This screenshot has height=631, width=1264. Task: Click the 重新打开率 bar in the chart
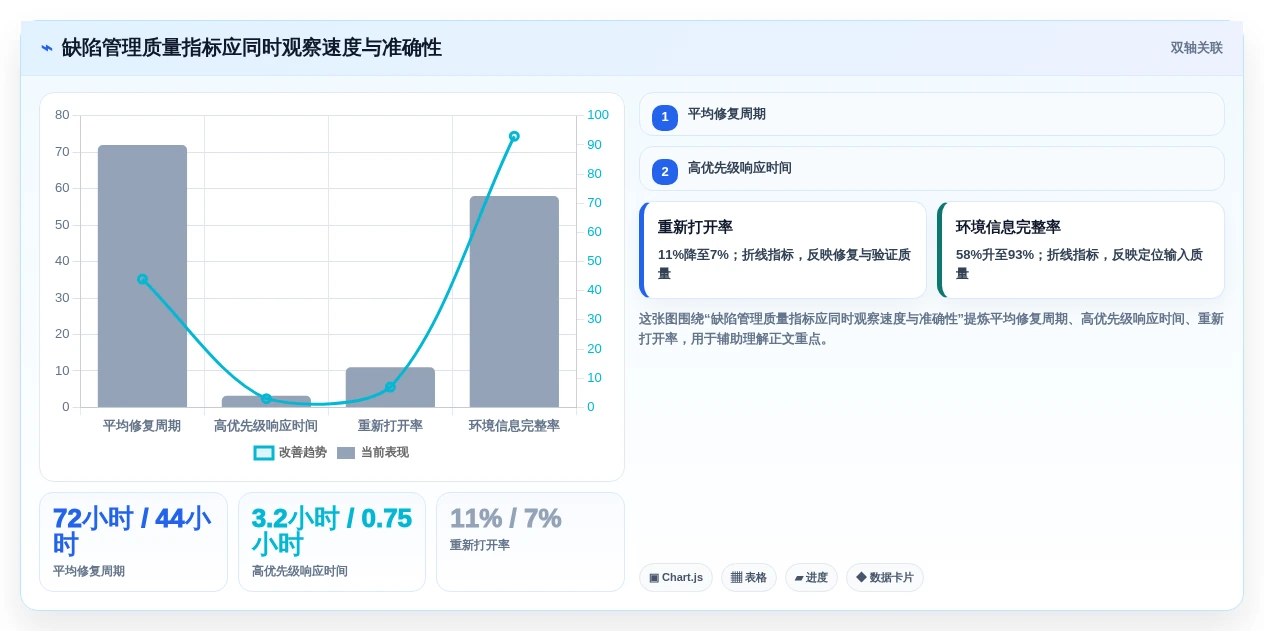(x=390, y=387)
